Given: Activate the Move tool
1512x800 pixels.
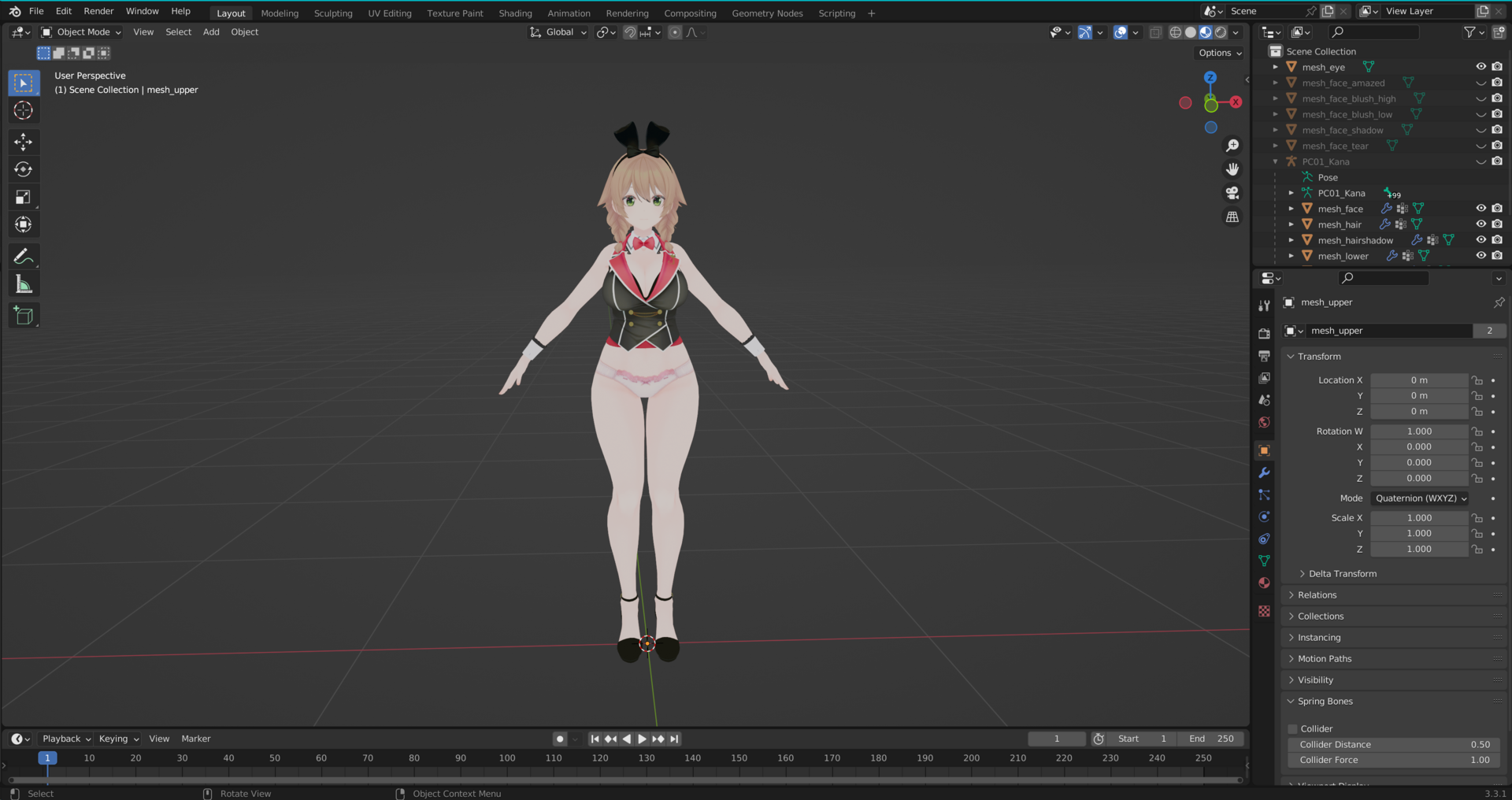Looking at the screenshot, I should tap(24, 142).
